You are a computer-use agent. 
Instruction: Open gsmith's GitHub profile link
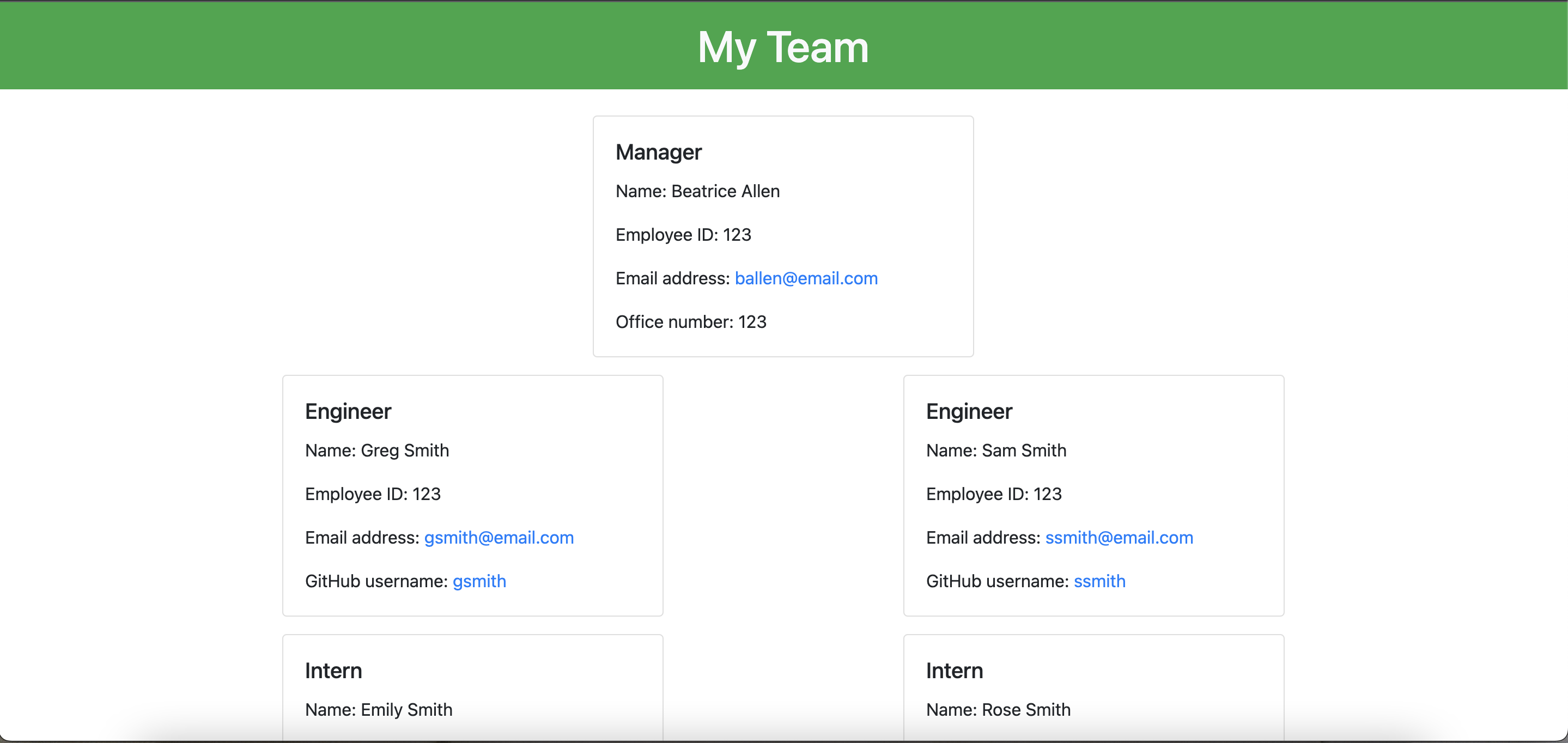coord(479,581)
